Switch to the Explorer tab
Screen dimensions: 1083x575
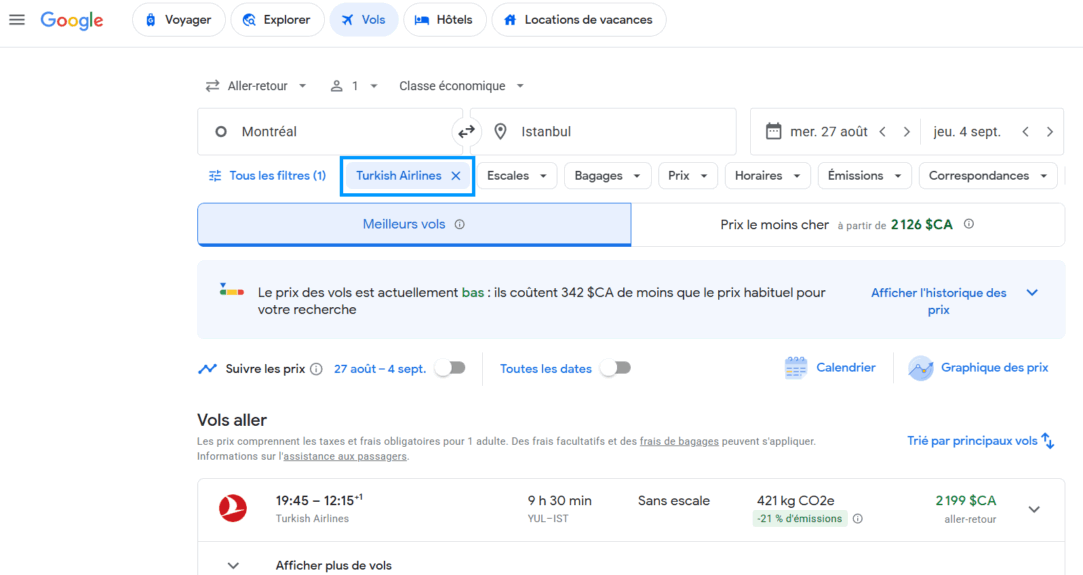coord(277,20)
